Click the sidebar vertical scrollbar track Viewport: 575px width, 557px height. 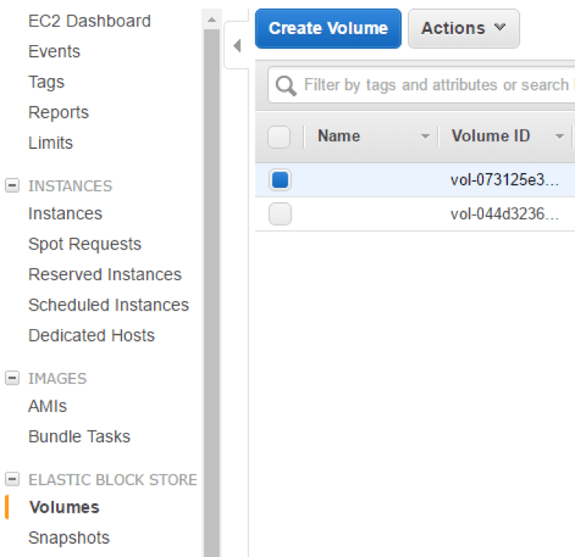point(212,293)
